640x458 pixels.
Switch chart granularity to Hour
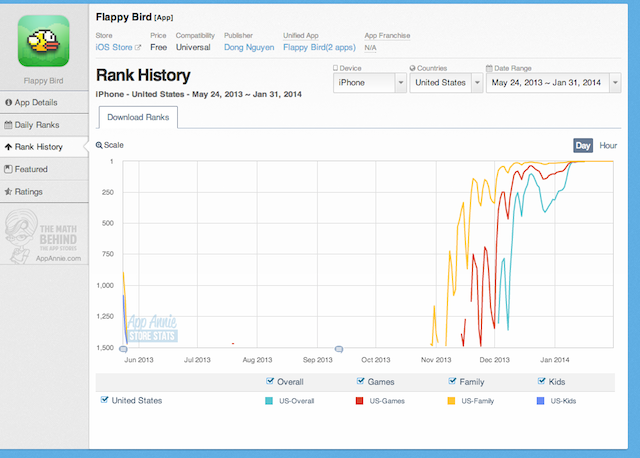click(x=609, y=146)
